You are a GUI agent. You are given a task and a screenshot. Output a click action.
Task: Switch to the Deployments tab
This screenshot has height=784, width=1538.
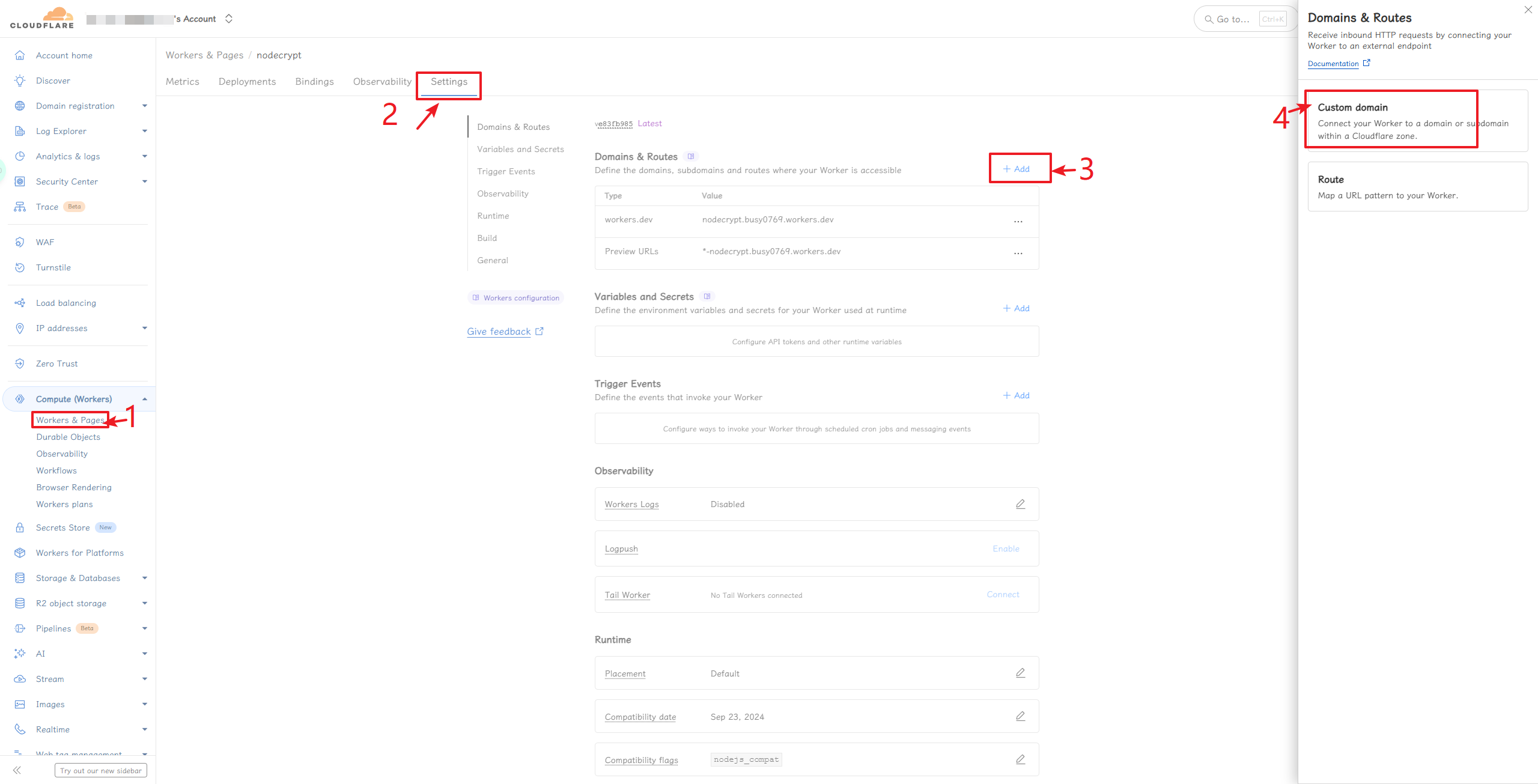tap(247, 82)
